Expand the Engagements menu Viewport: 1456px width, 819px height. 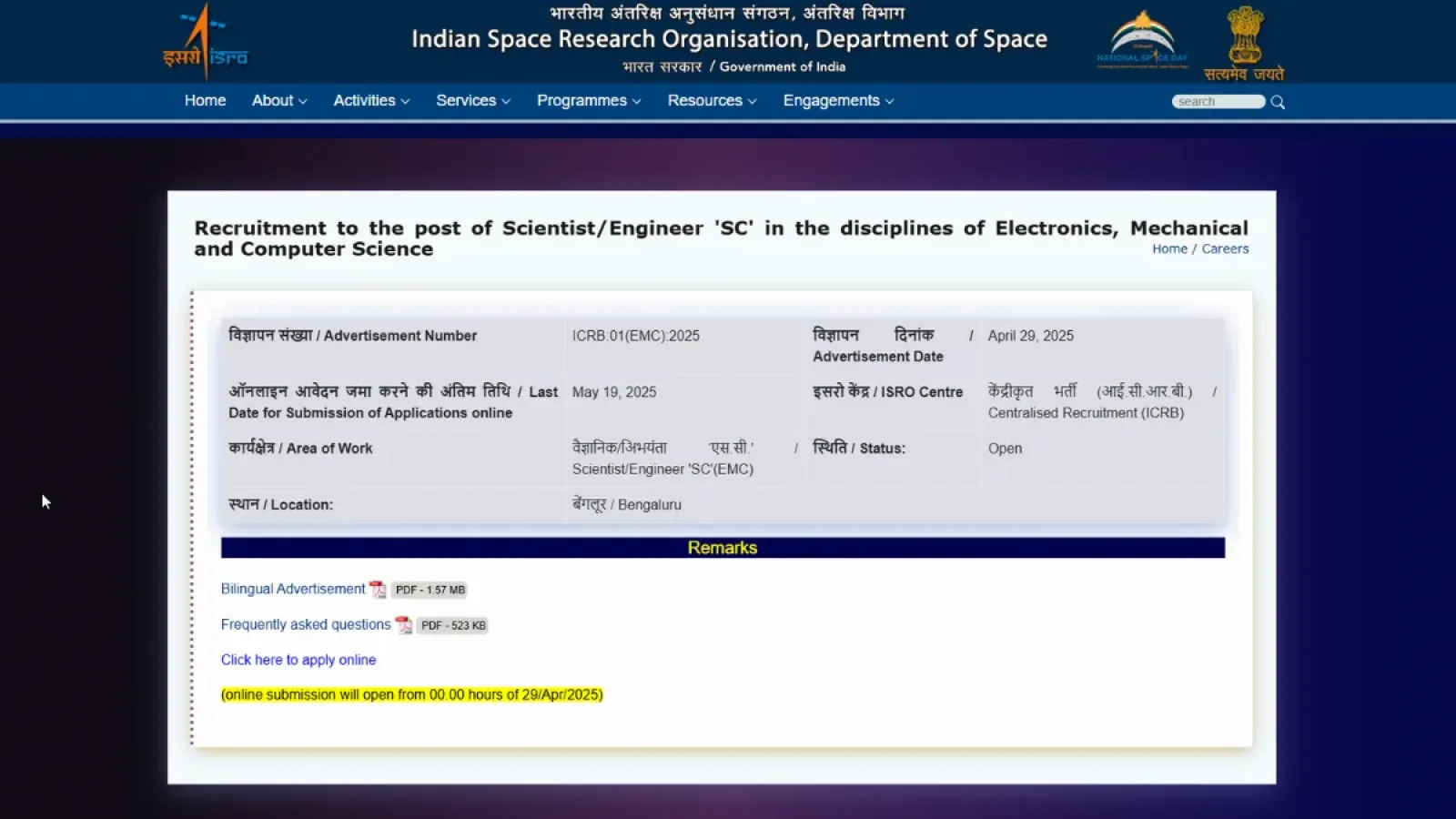click(x=838, y=100)
